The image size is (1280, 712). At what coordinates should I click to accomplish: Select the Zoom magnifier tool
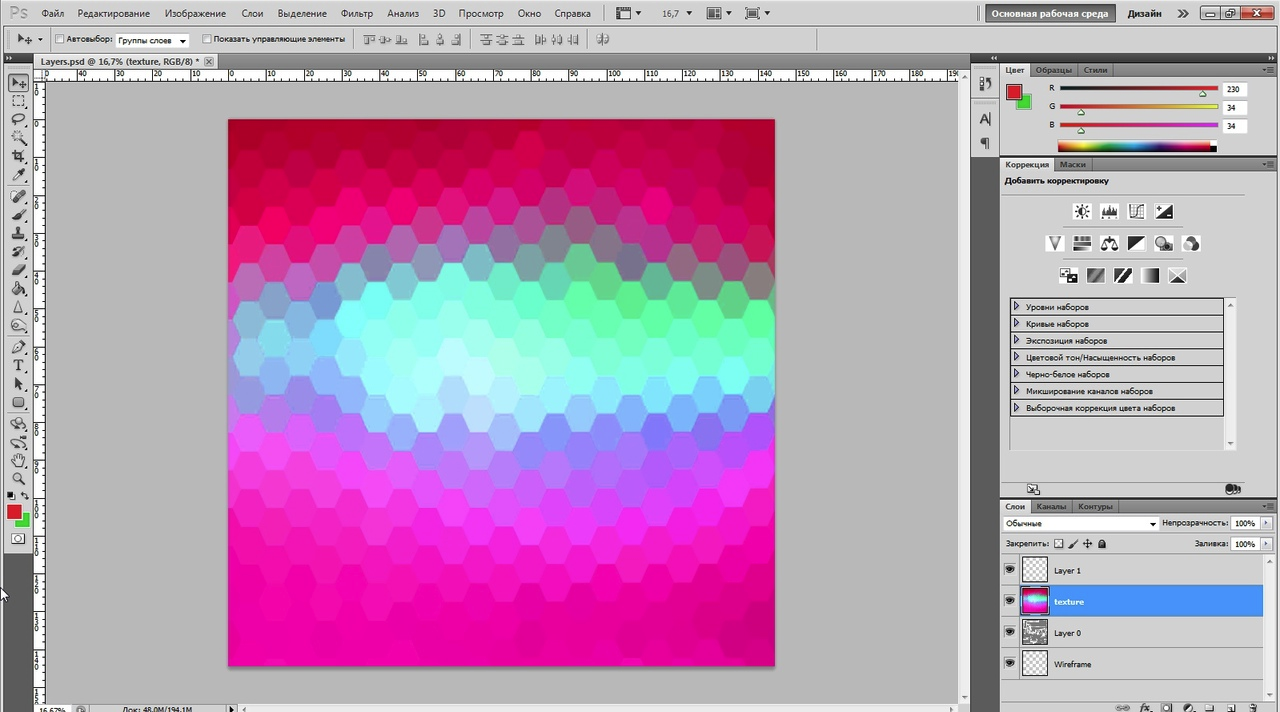[x=18, y=479]
